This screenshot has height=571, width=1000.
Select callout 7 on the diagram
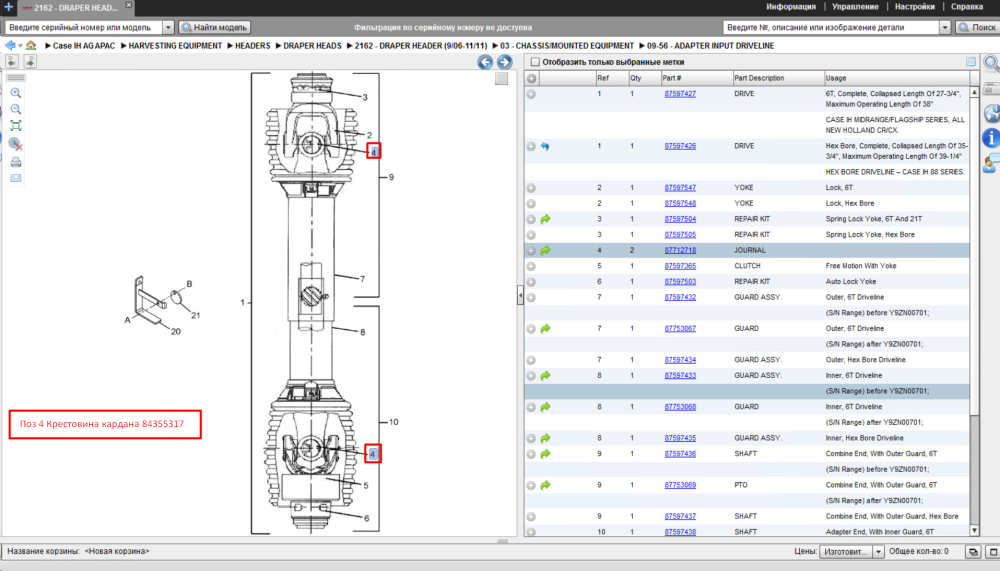coord(362,279)
